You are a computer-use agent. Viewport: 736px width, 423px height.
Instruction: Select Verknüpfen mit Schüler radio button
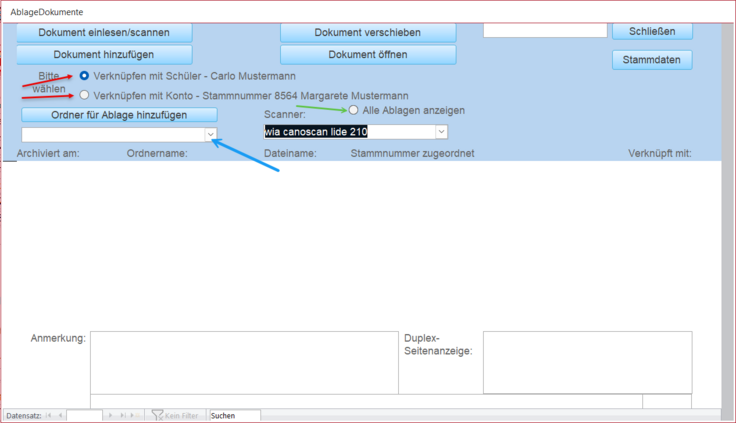click(85, 76)
